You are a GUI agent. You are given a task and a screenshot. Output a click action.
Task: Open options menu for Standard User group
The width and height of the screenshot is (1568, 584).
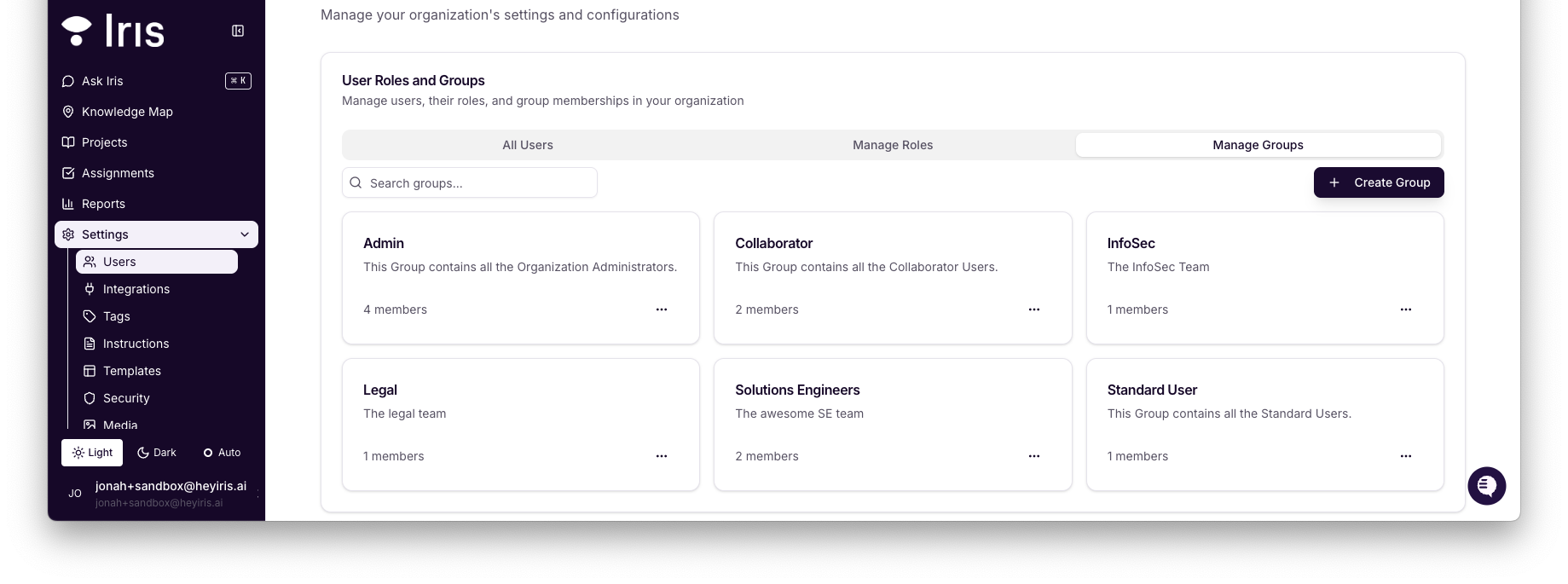coord(1406,456)
